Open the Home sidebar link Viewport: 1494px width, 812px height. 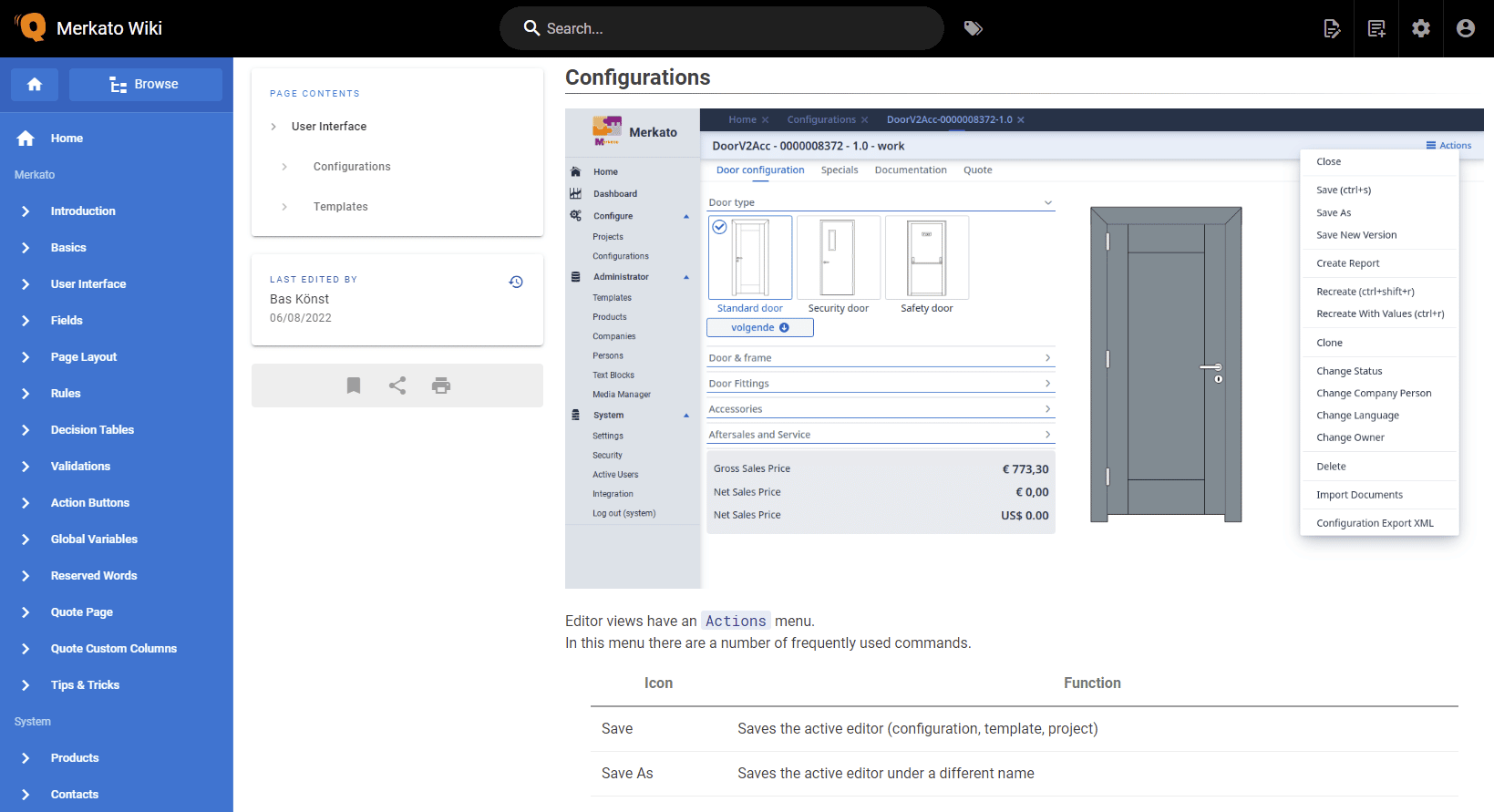tap(117, 139)
